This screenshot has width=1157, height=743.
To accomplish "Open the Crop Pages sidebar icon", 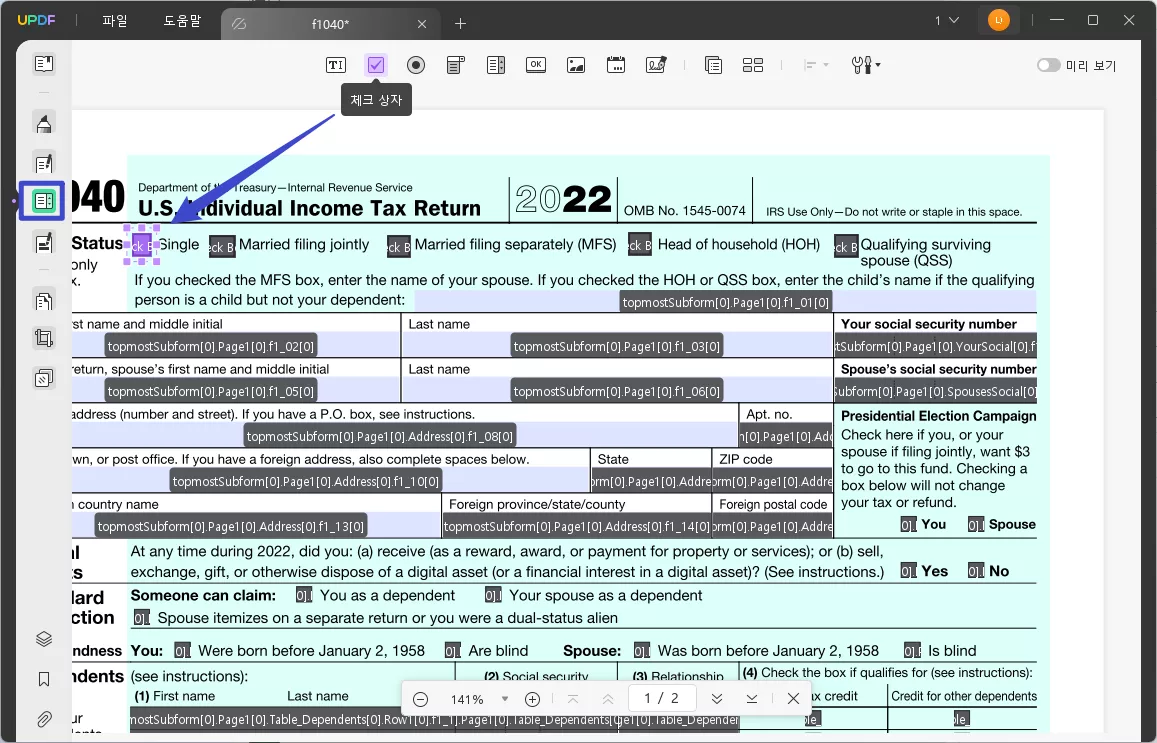I will tap(44, 338).
